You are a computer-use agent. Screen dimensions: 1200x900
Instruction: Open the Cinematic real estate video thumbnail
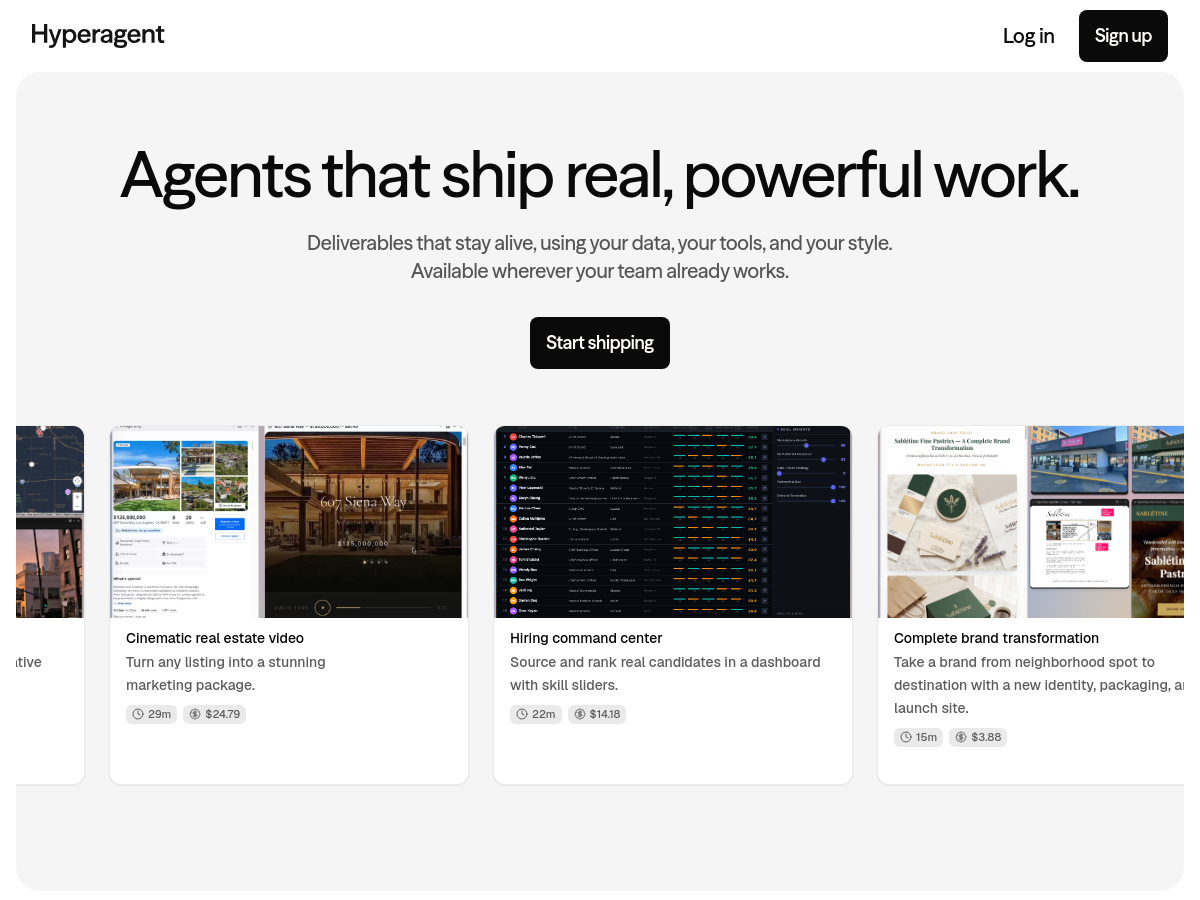pos(289,522)
